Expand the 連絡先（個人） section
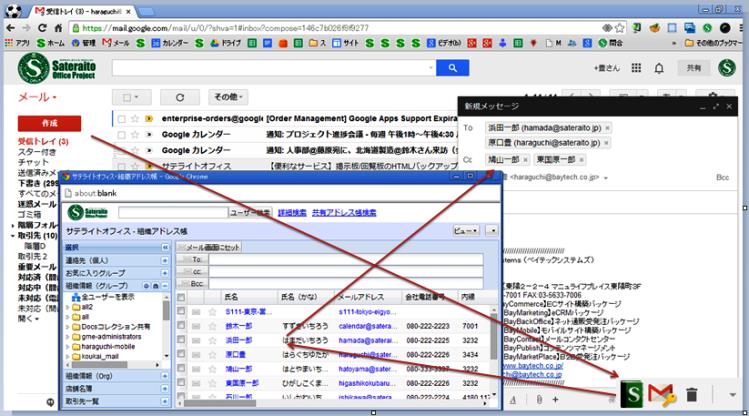This screenshot has width=749, height=416. [165, 260]
